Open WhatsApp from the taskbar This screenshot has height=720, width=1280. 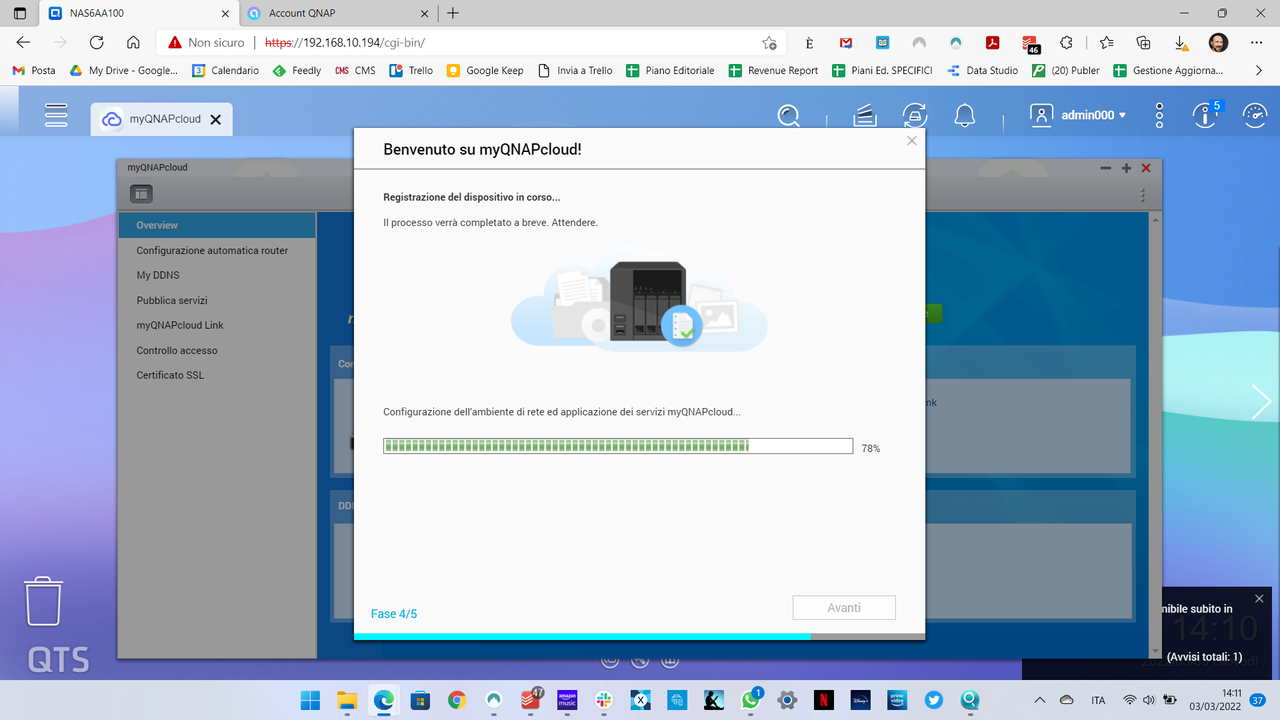752,700
